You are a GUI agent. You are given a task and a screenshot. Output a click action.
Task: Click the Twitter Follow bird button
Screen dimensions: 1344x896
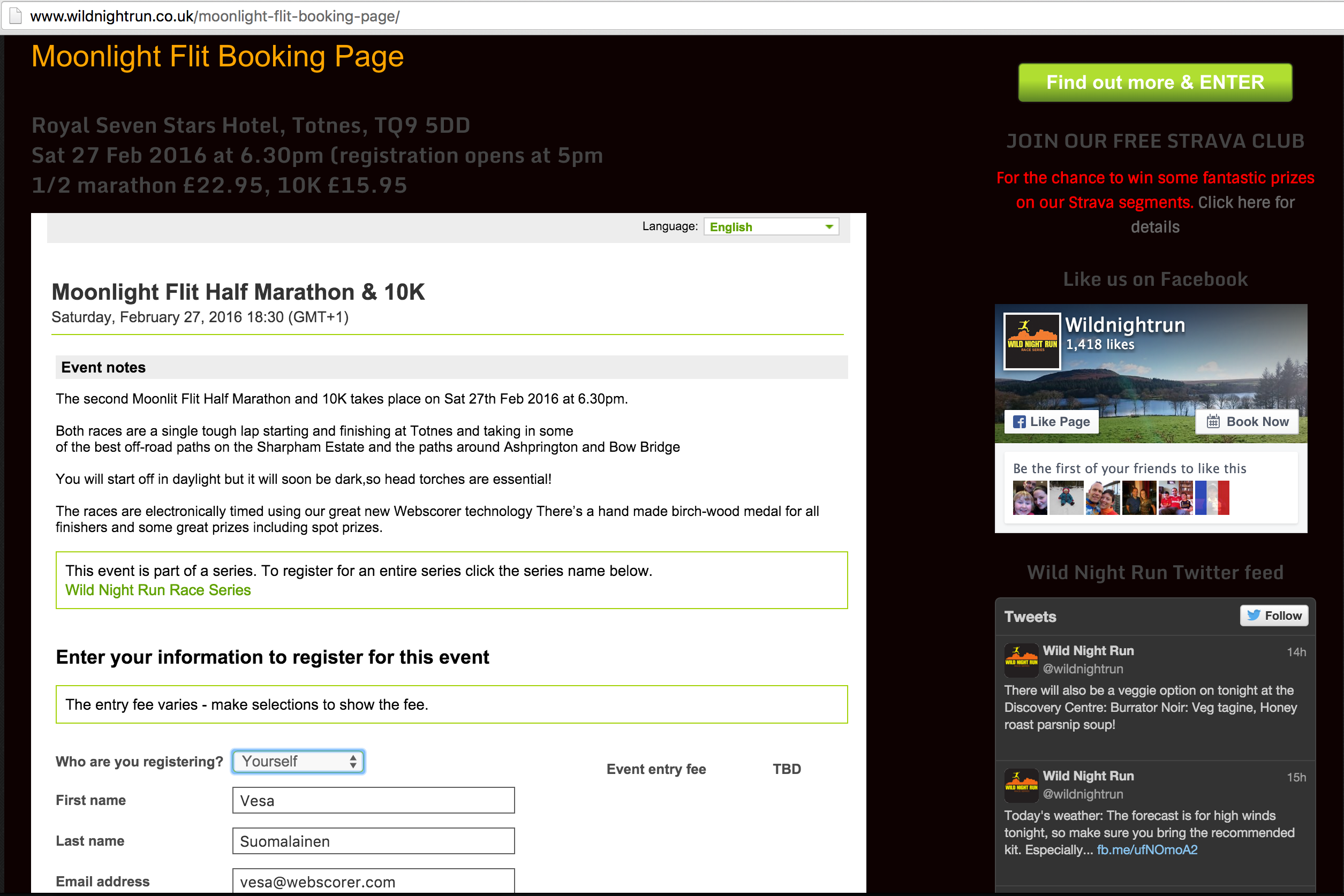pyautogui.click(x=1274, y=616)
